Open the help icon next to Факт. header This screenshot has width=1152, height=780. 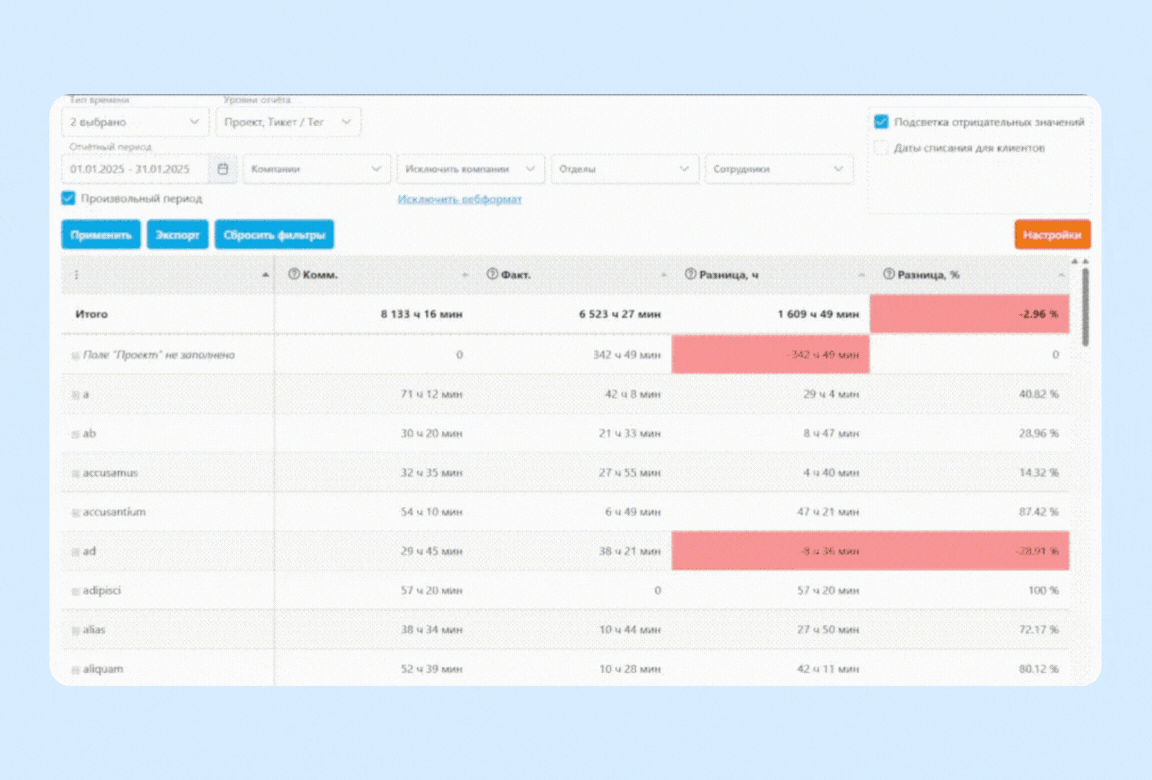pyautogui.click(x=492, y=274)
